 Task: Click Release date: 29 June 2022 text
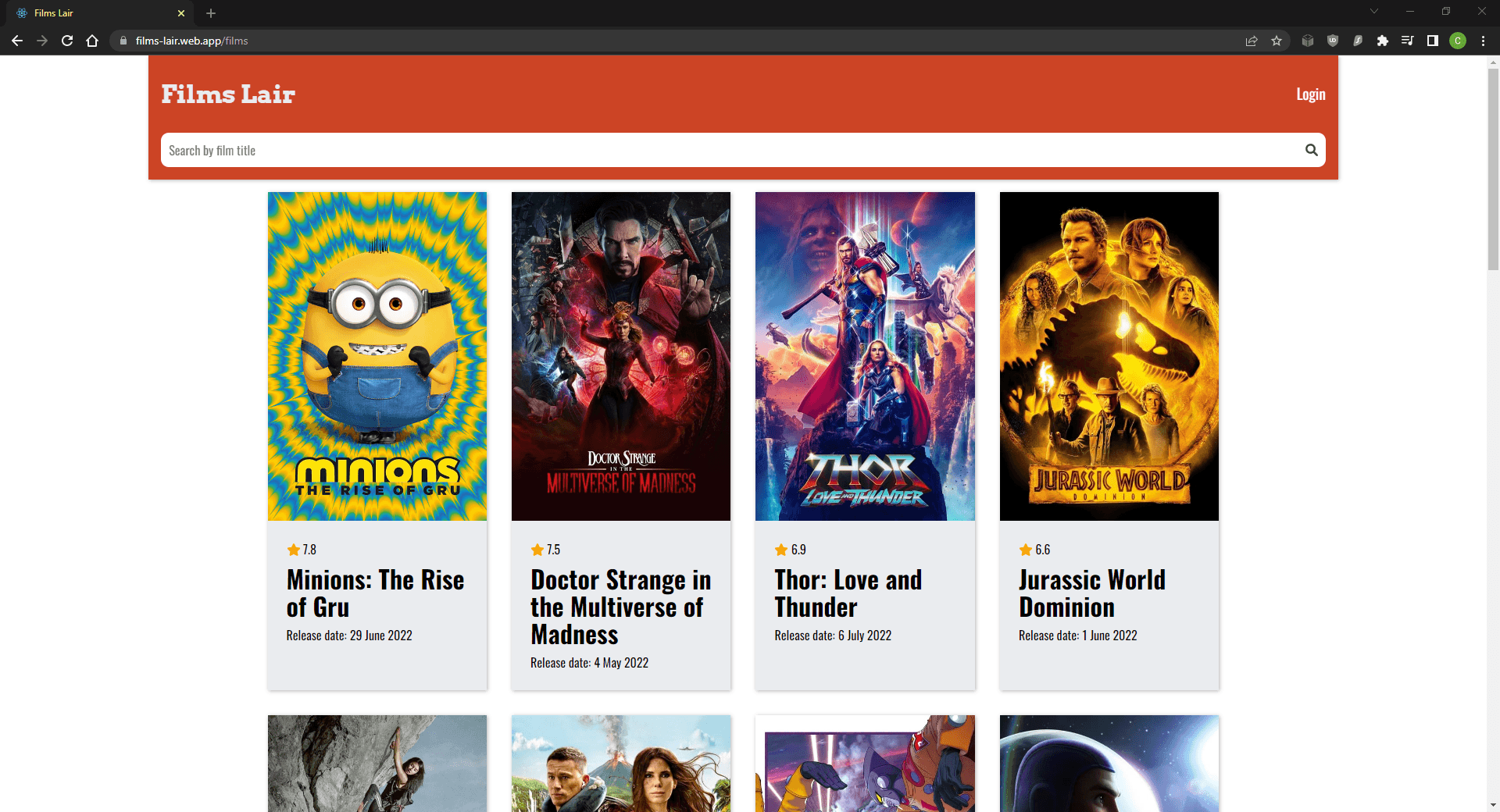349,636
